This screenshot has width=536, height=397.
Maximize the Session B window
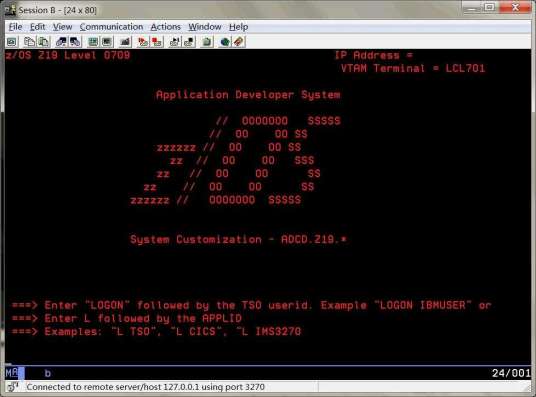pyautogui.click(x=490, y=8)
